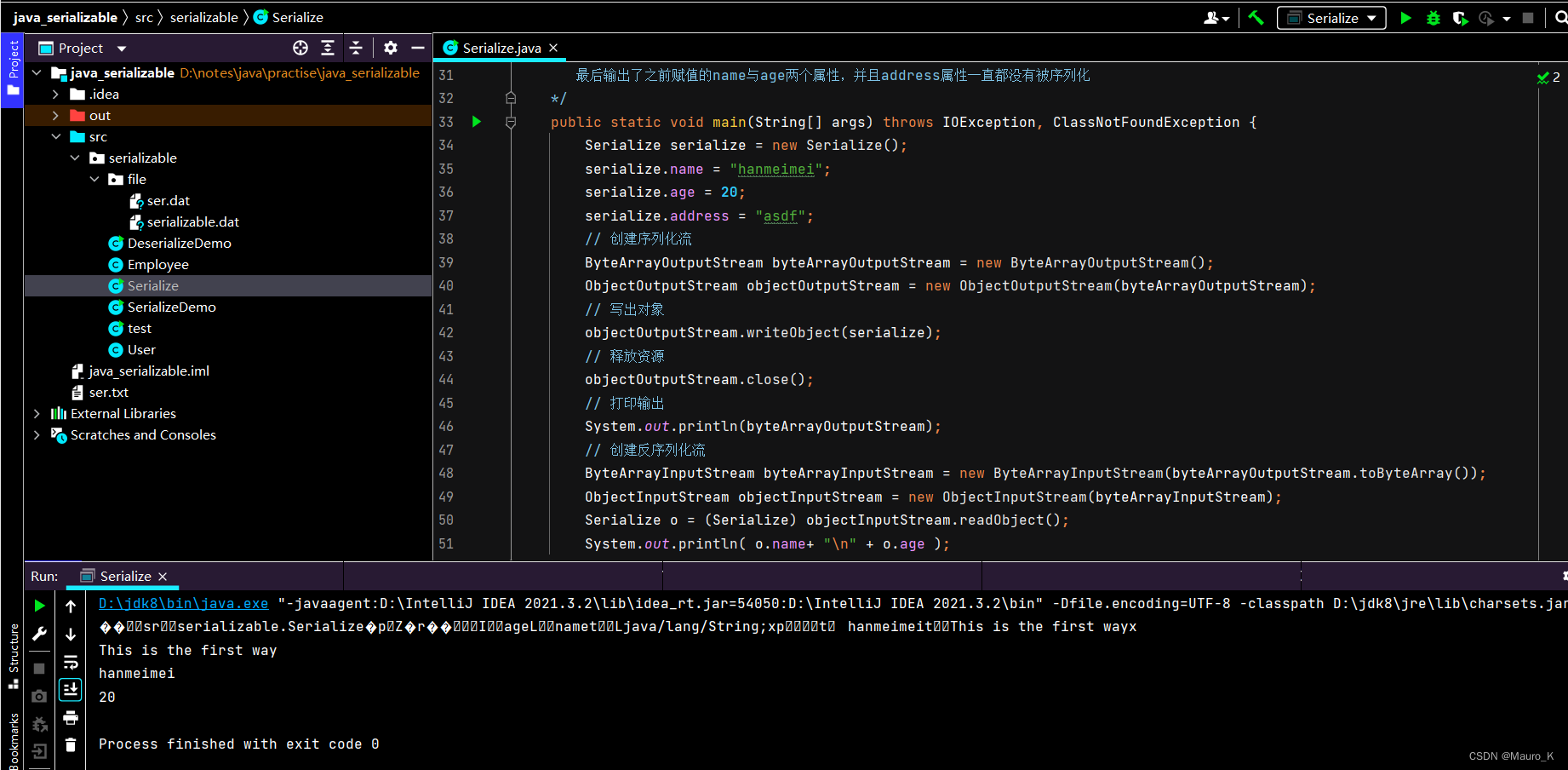Collapse the java_serializable root node
This screenshot has width=1568, height=770.
37,73
